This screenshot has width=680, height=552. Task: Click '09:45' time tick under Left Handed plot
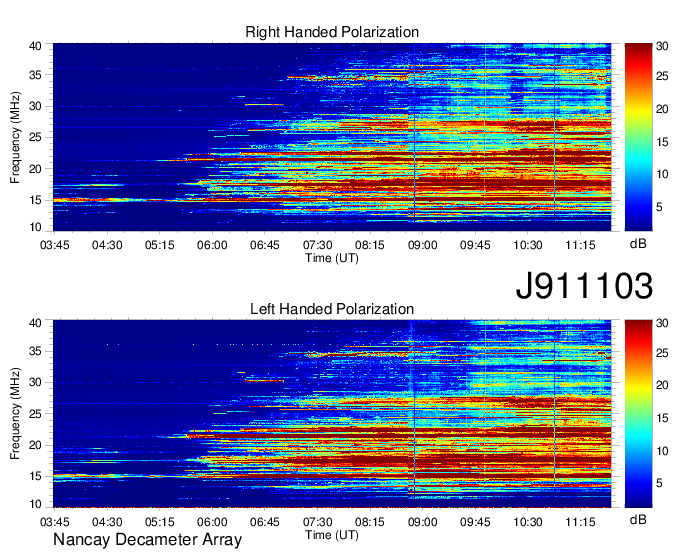click(x=475, y=522)
